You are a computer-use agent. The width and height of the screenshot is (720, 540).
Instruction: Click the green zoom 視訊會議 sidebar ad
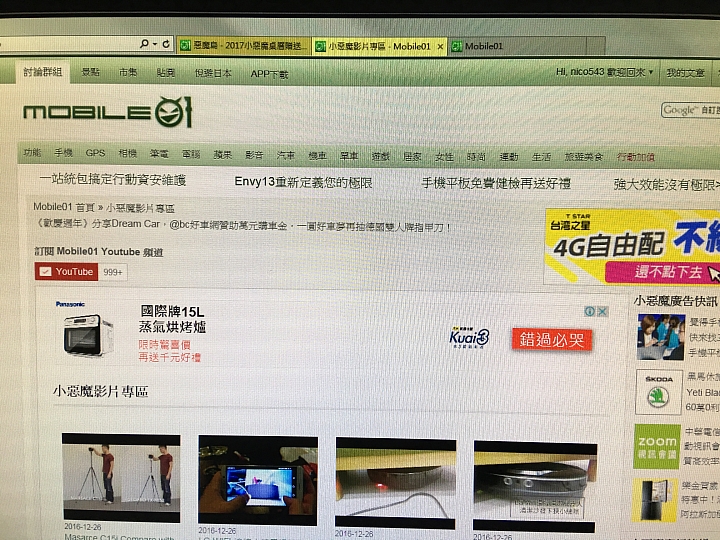pos(657,447)
